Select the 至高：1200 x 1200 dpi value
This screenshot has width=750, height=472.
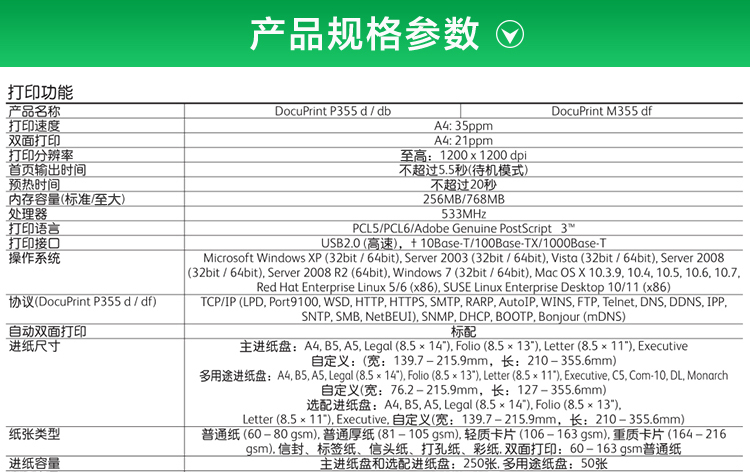tap(463, 155)
